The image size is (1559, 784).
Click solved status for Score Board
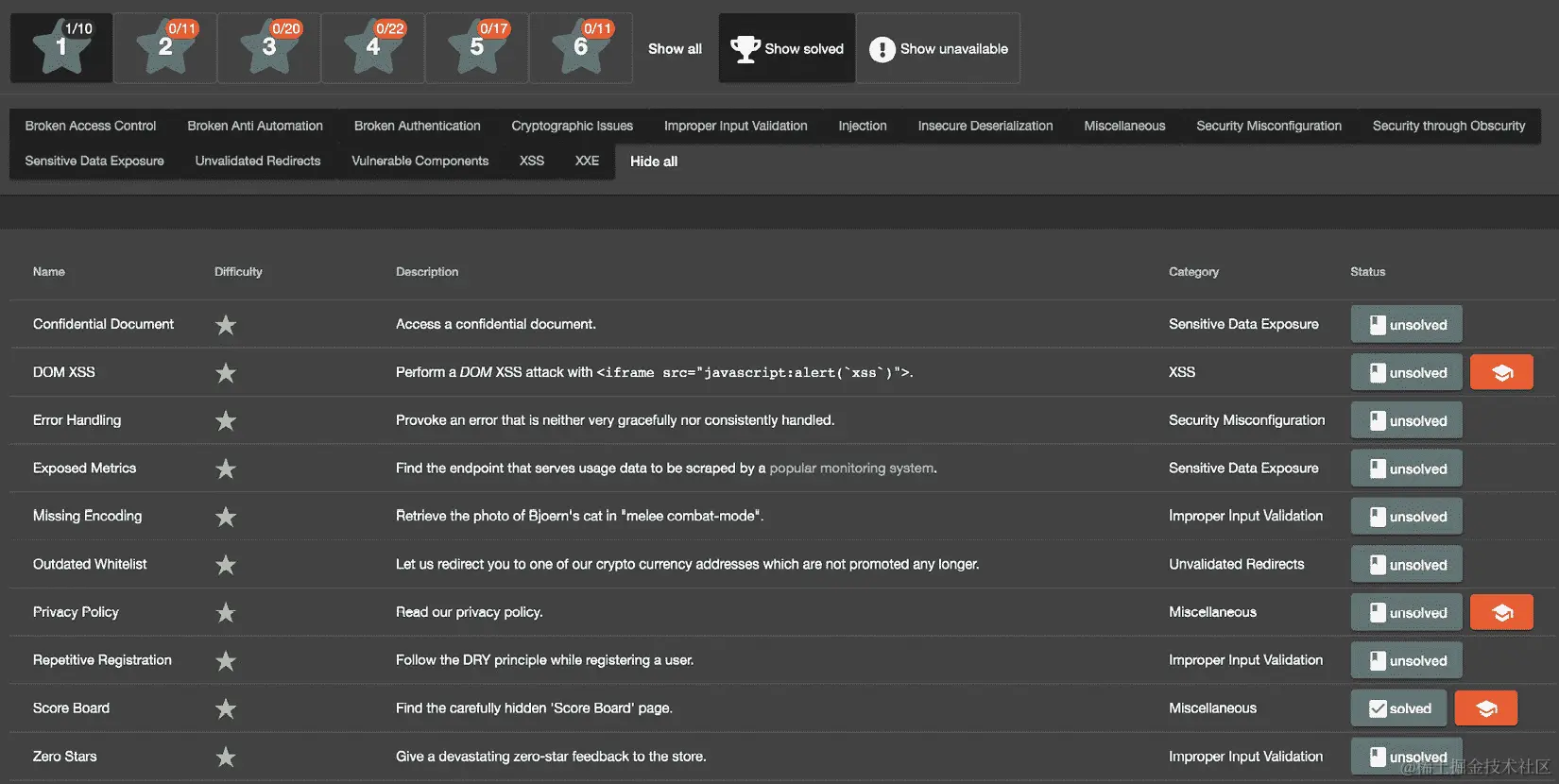(x=1398, y=708)
